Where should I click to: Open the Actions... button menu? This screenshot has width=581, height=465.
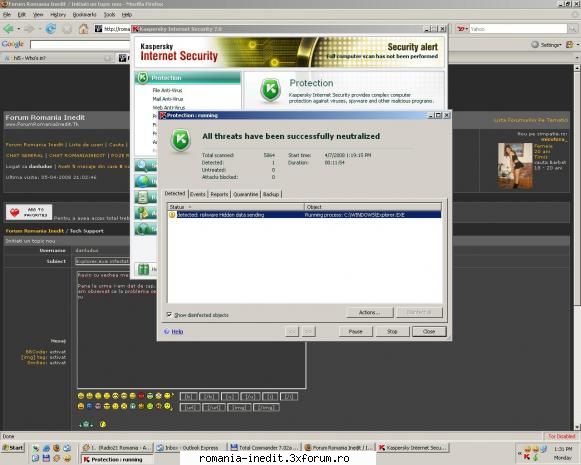tap(369, 312)
